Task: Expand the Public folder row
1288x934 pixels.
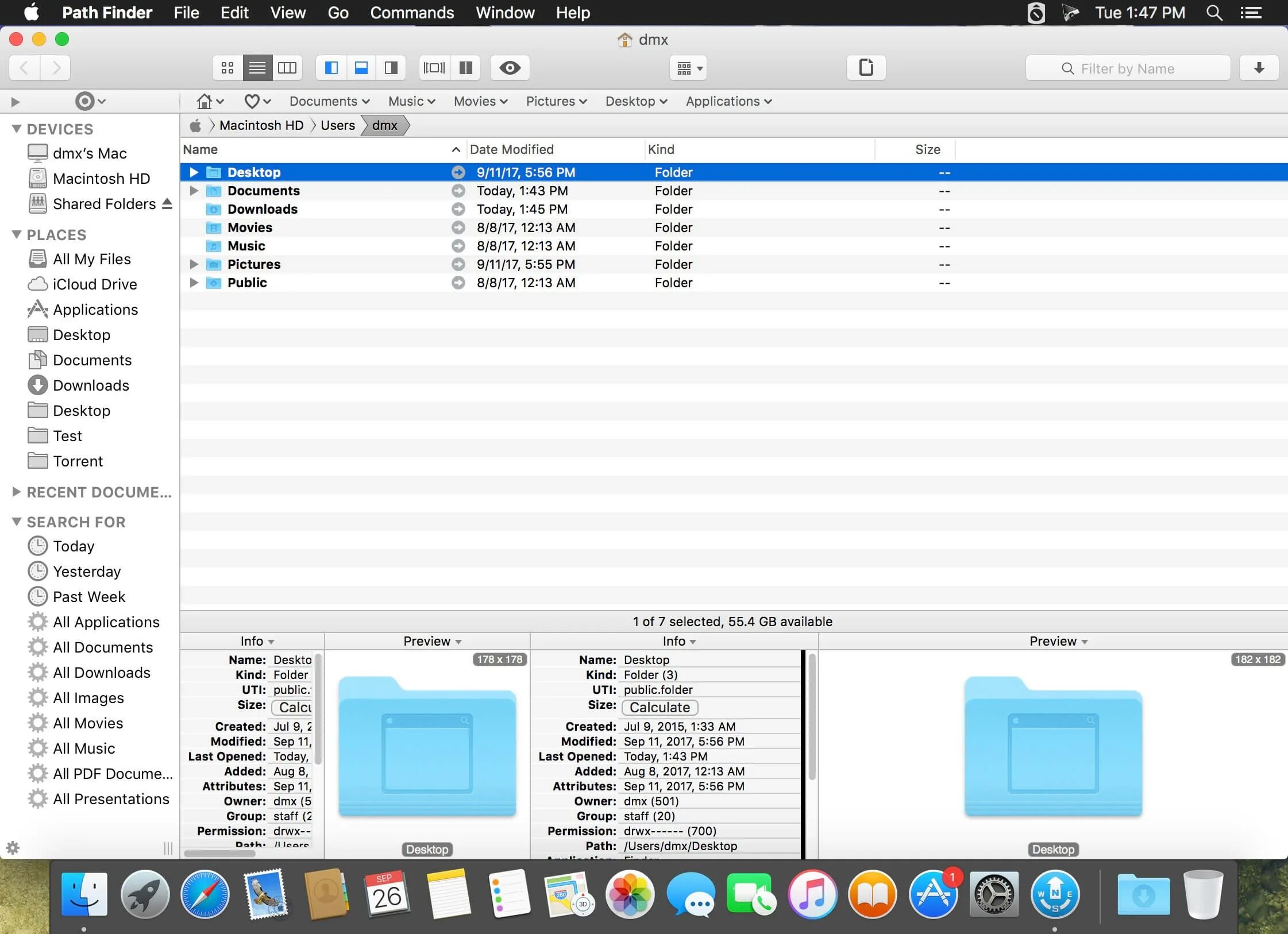Action: 194,283
